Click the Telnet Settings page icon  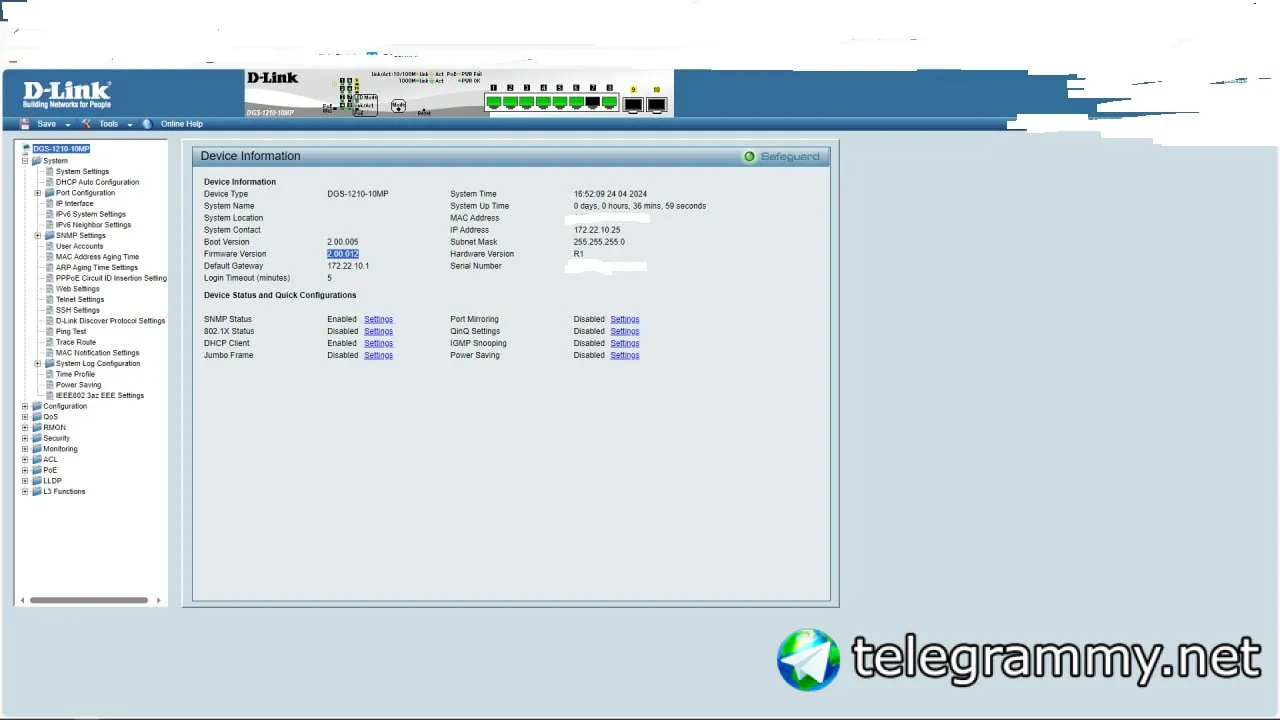[x=49, y=299]
